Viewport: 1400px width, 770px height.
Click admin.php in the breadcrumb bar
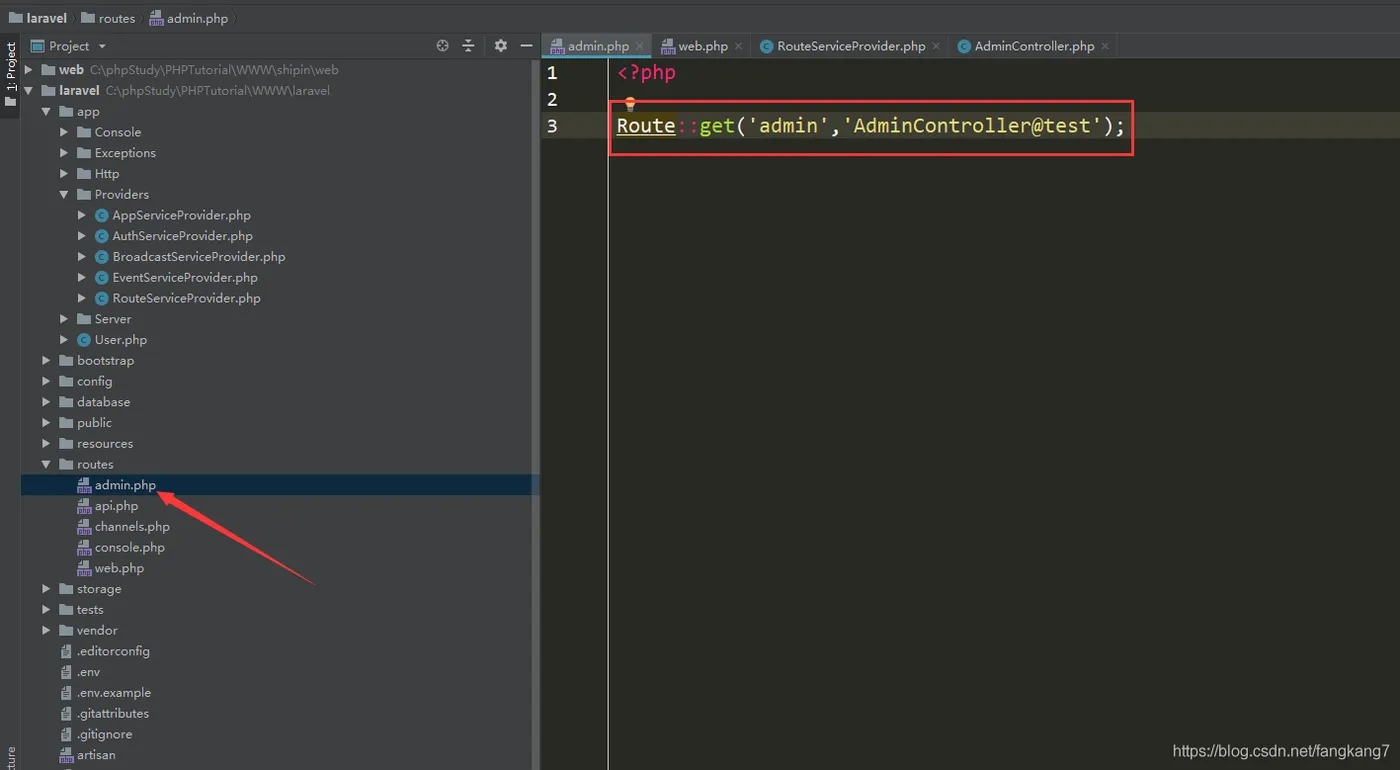coord(189,18)
